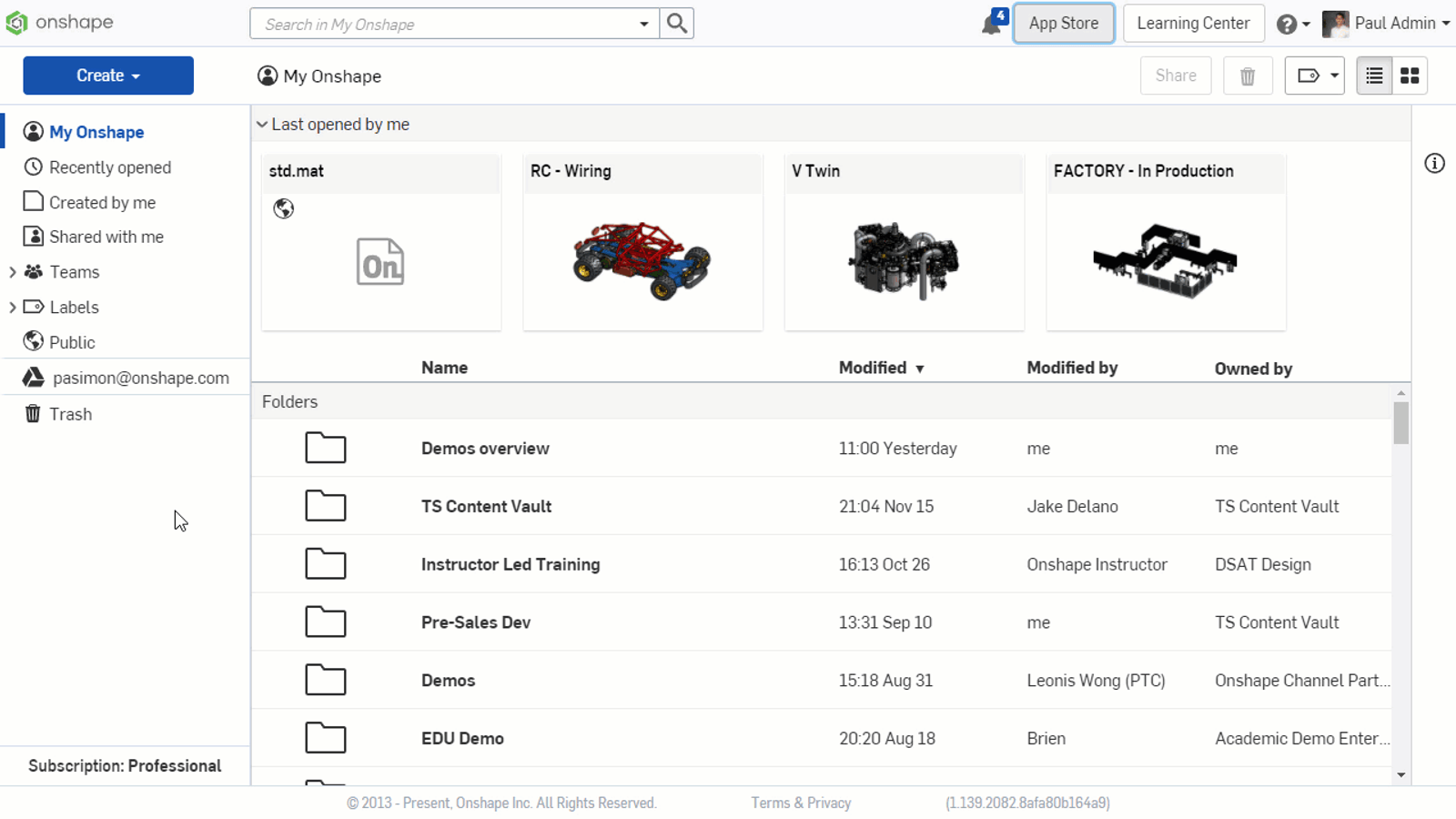Show document details with the info icon
1456x819 pixels.
pyautogui.click(x=1434, y=164)
